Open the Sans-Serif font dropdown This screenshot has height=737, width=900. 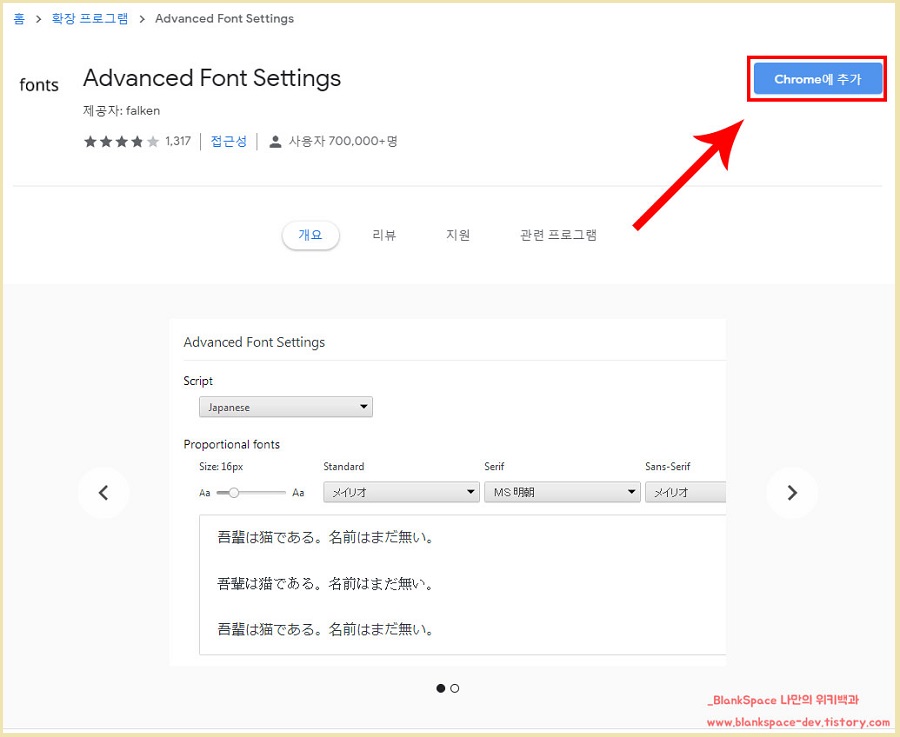coord(685,492)
